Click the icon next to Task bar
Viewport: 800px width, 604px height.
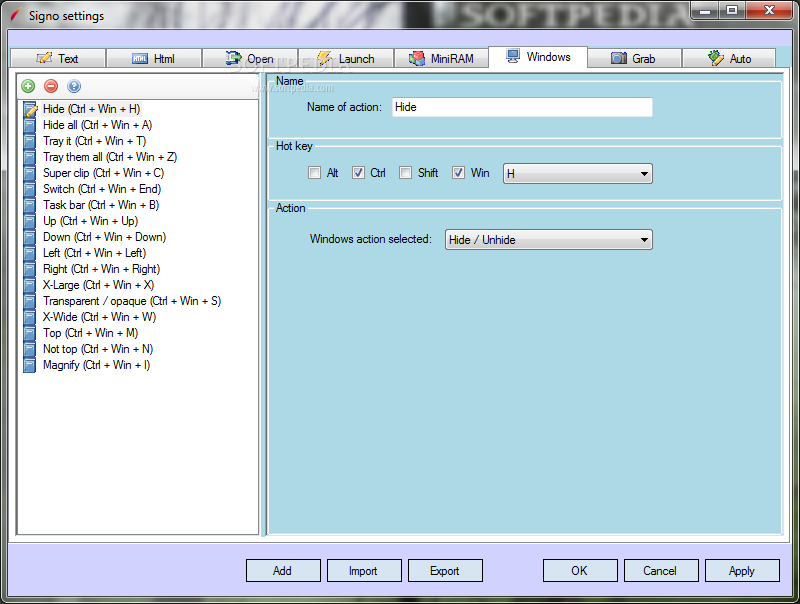(30, 205)
